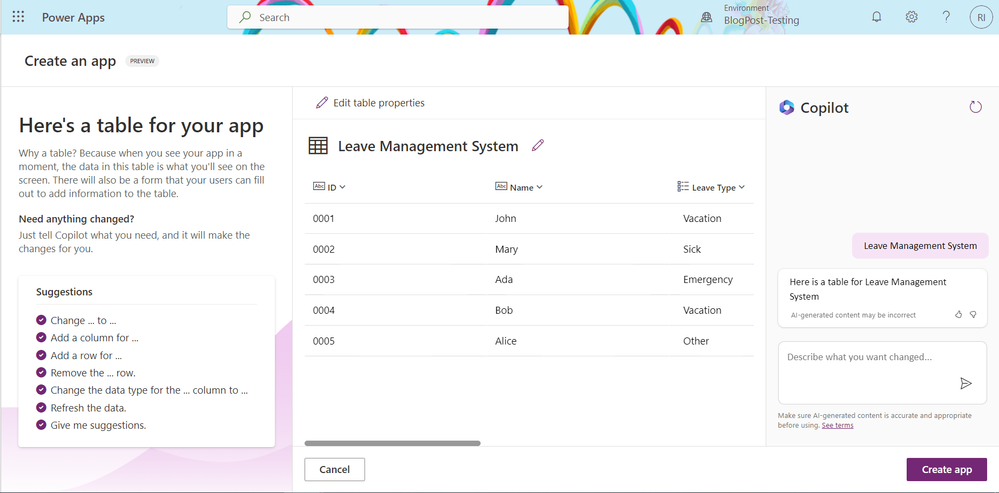This screenshot has height=493, width=999.
Task: Click Vacation in John's row
Action: tap(702, 218)
